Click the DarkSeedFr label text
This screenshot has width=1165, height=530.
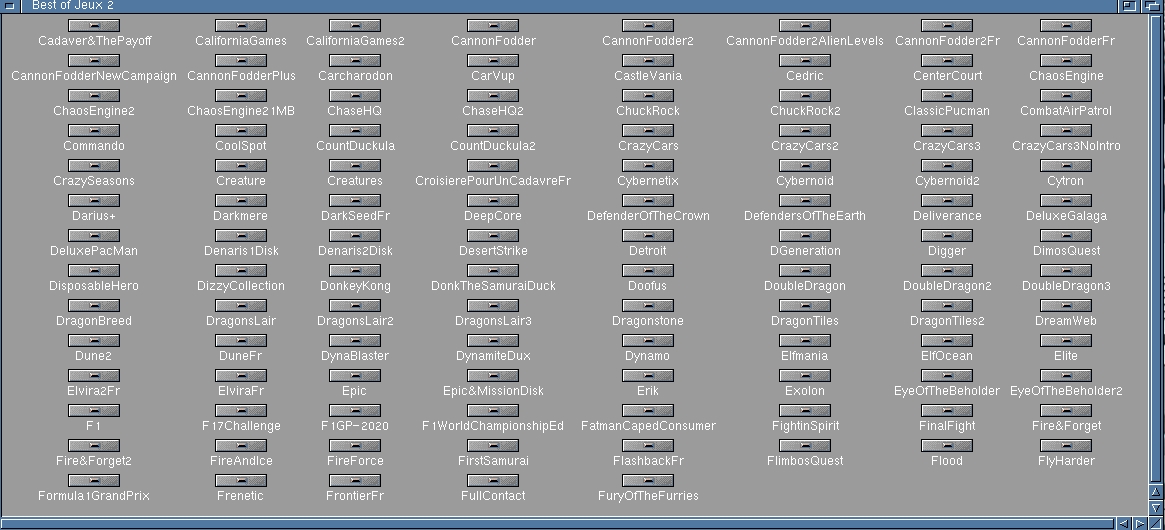[354, 216]
